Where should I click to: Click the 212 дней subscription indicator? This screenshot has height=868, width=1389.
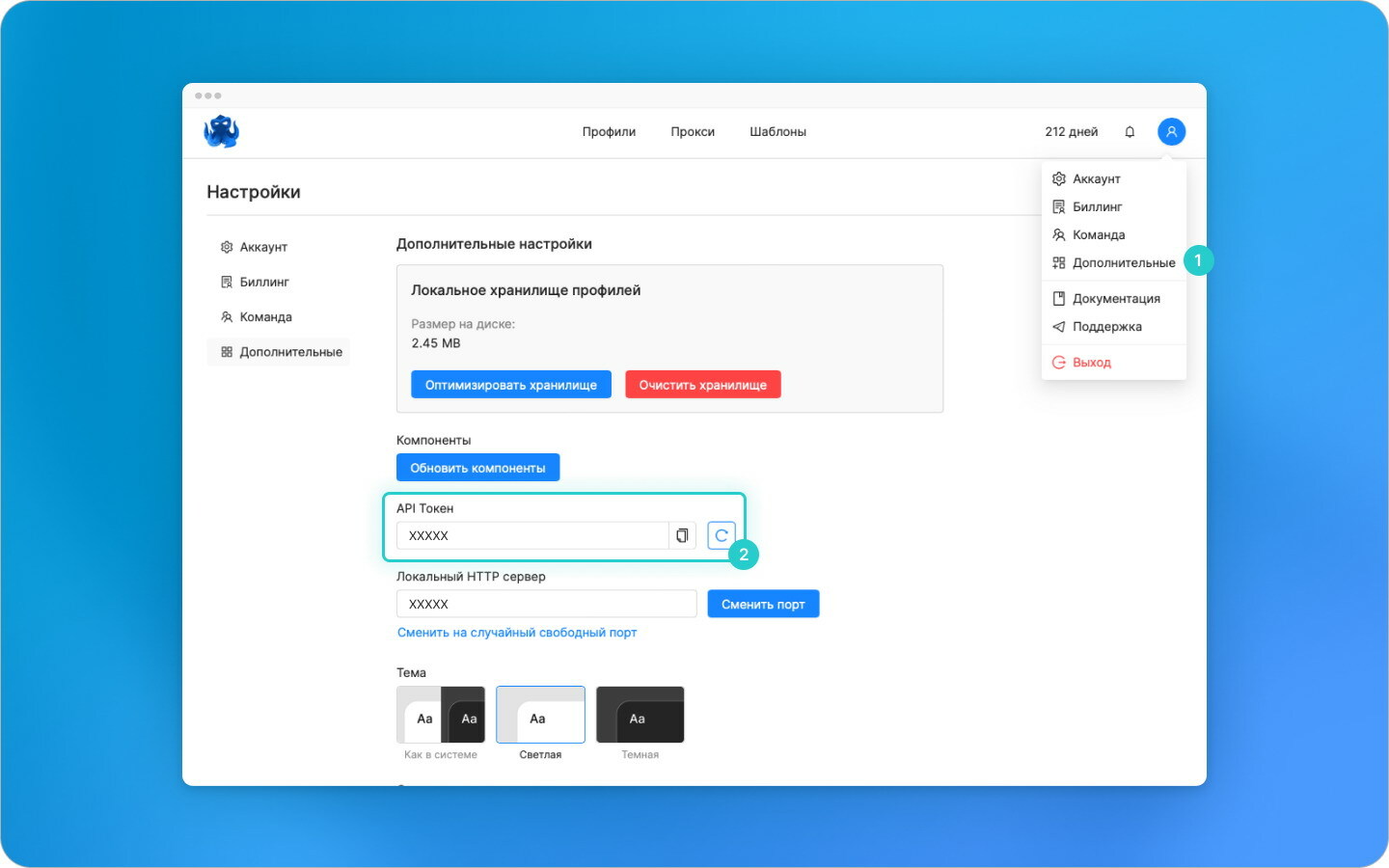click(x=1071, y=132)
